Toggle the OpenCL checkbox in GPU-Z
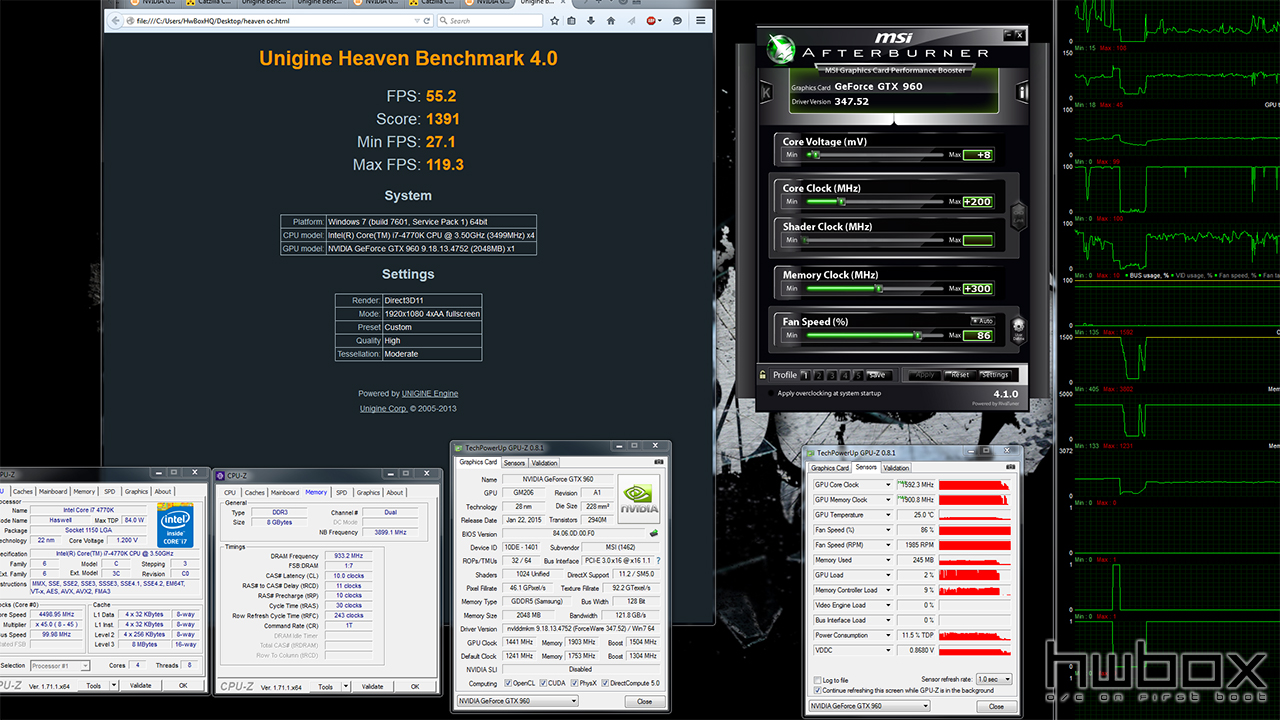The height and width of the screenshot is (720, 1280). [x=506, y=683]
